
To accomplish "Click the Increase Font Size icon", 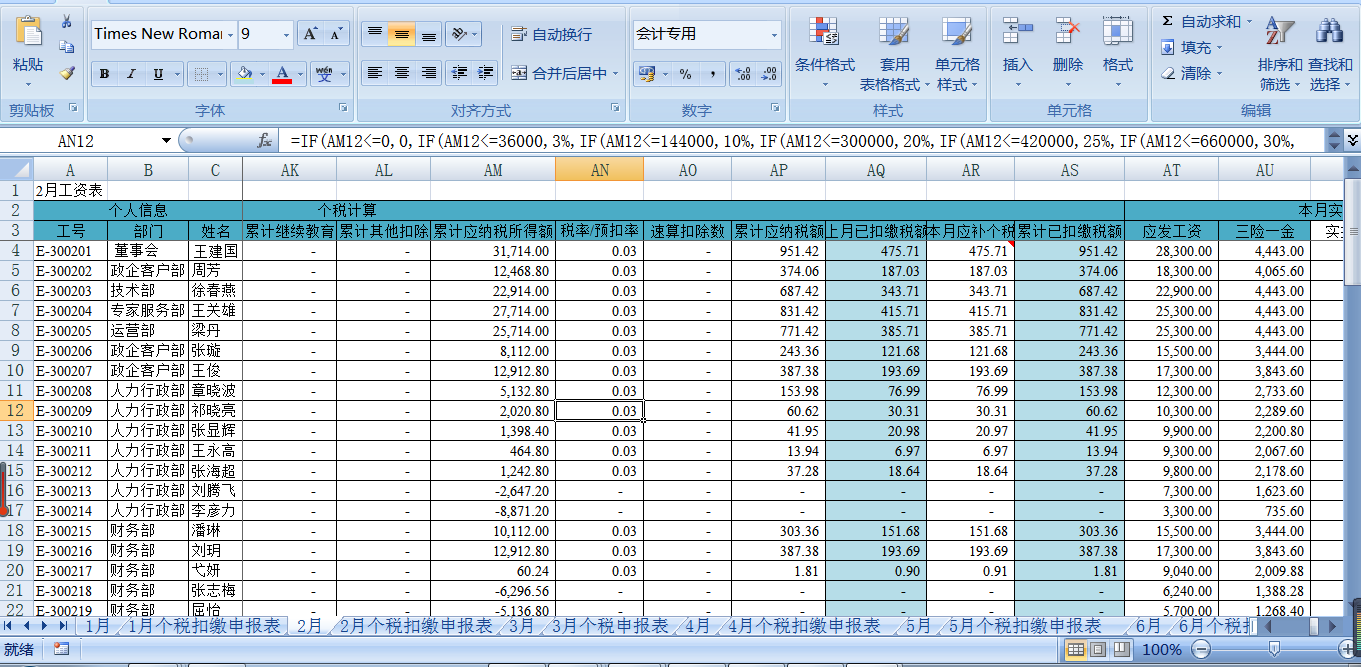I will tap(310, 34).
